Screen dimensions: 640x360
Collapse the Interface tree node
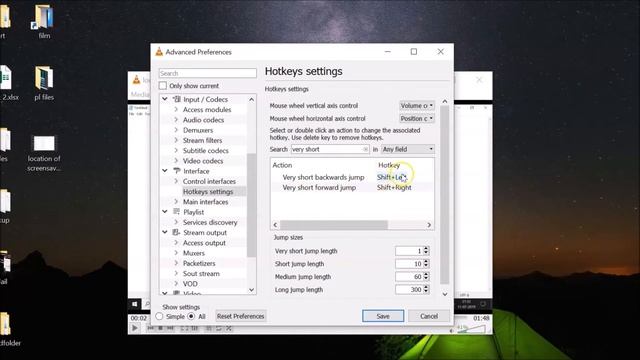[165, 171]
